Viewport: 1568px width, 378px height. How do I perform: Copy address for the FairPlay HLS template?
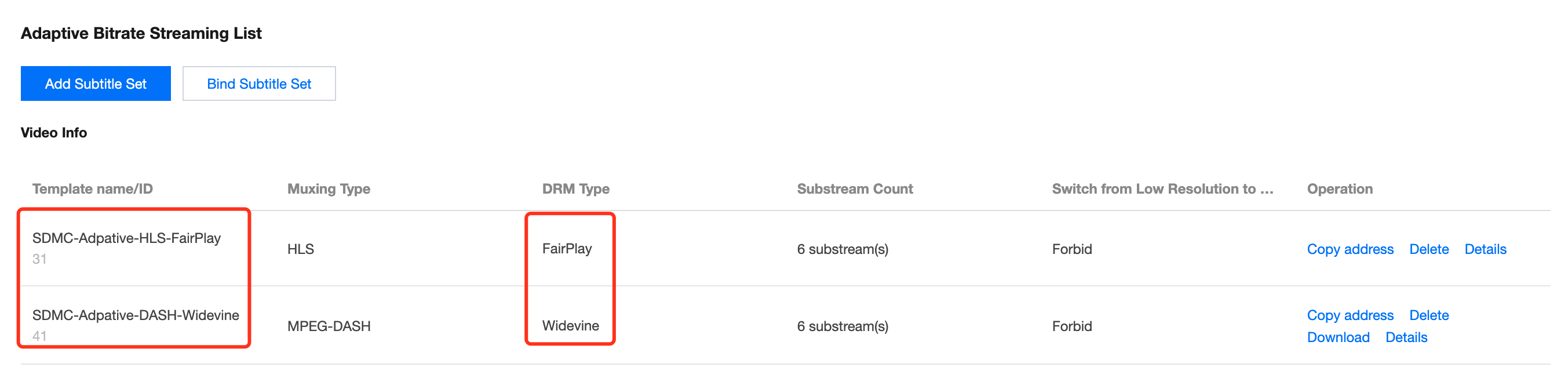coord(1350,249)
